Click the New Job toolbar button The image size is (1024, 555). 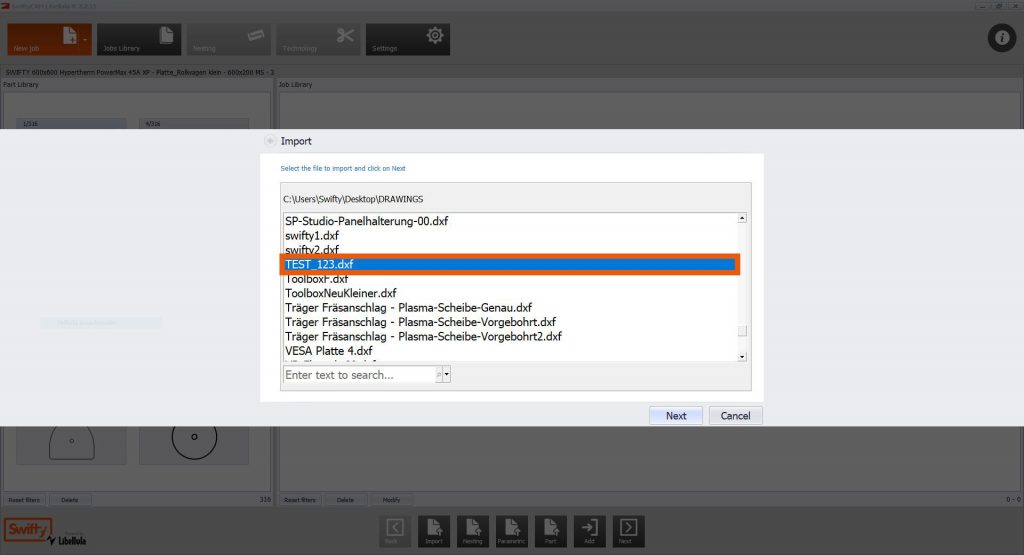(x=45, y=39)
